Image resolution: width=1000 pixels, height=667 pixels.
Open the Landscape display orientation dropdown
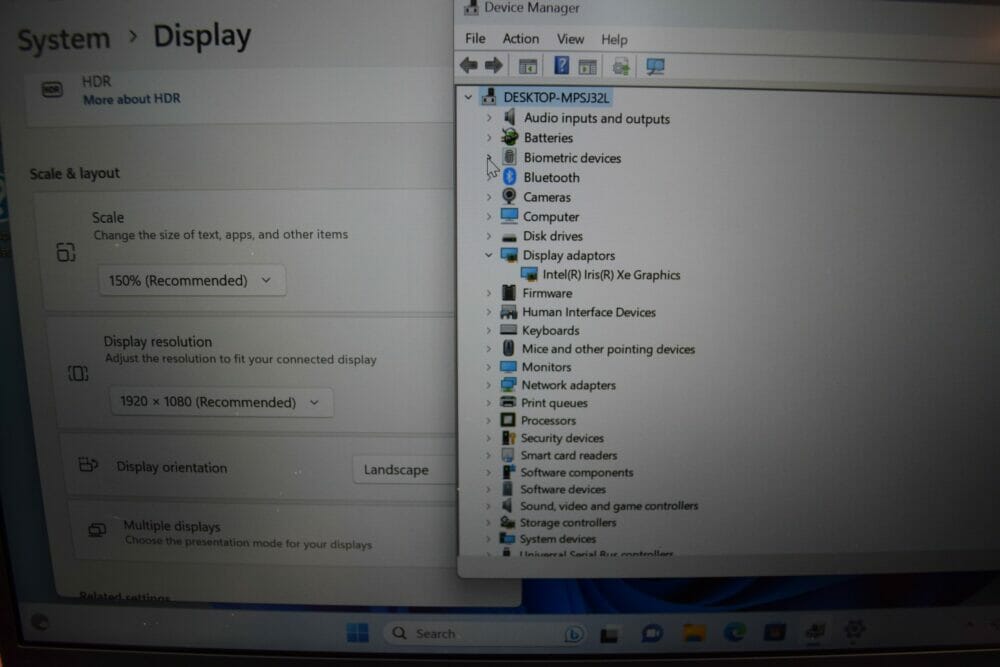404,470
